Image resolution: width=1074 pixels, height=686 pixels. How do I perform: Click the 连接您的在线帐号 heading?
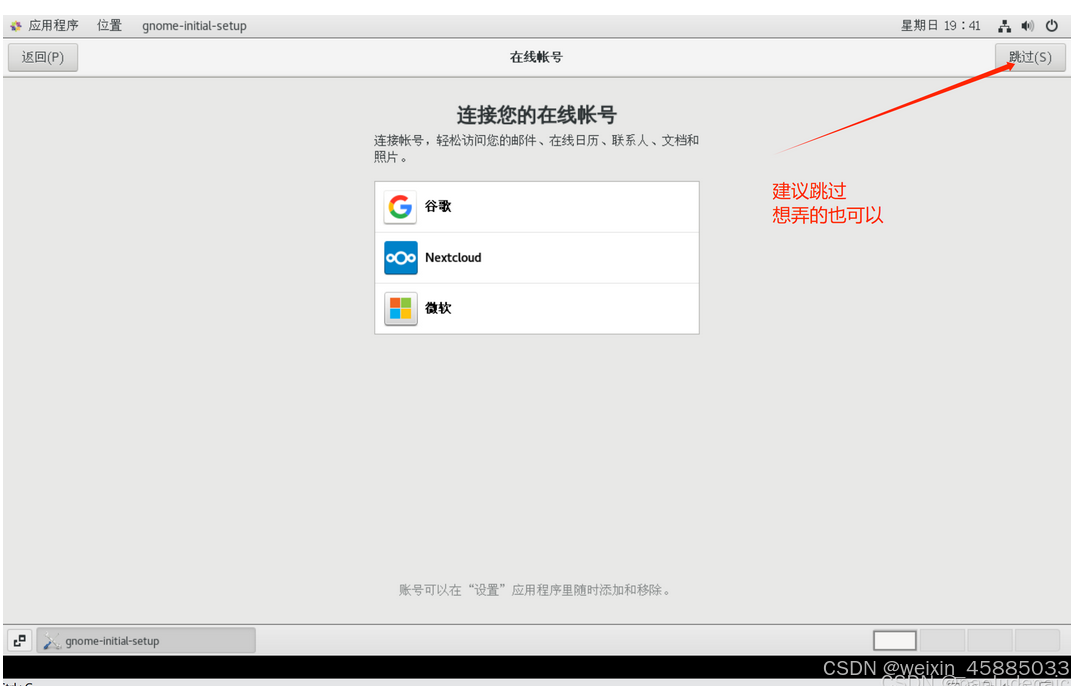pos(536,115)
